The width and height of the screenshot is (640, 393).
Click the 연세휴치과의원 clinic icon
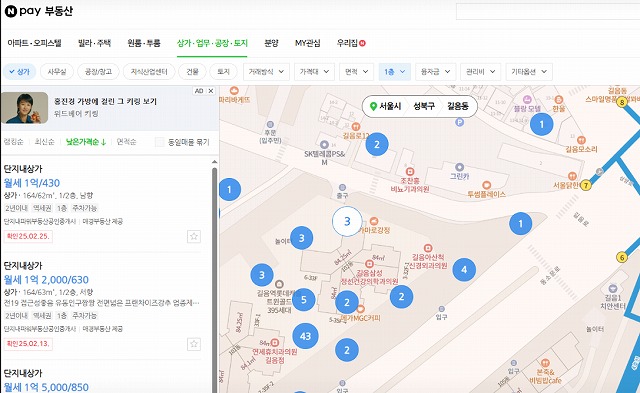pyautogui.click(x=275, y=343)
